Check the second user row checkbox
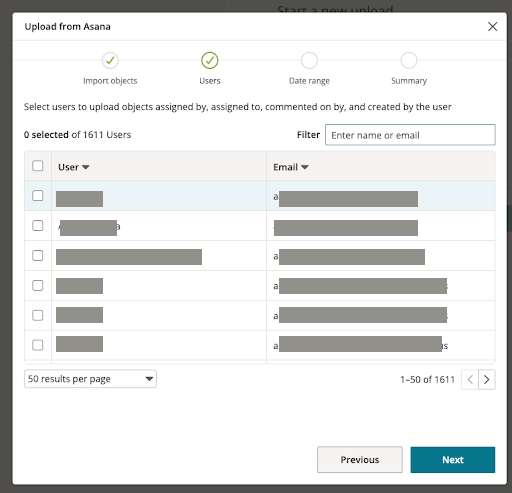 coord(38,226)
